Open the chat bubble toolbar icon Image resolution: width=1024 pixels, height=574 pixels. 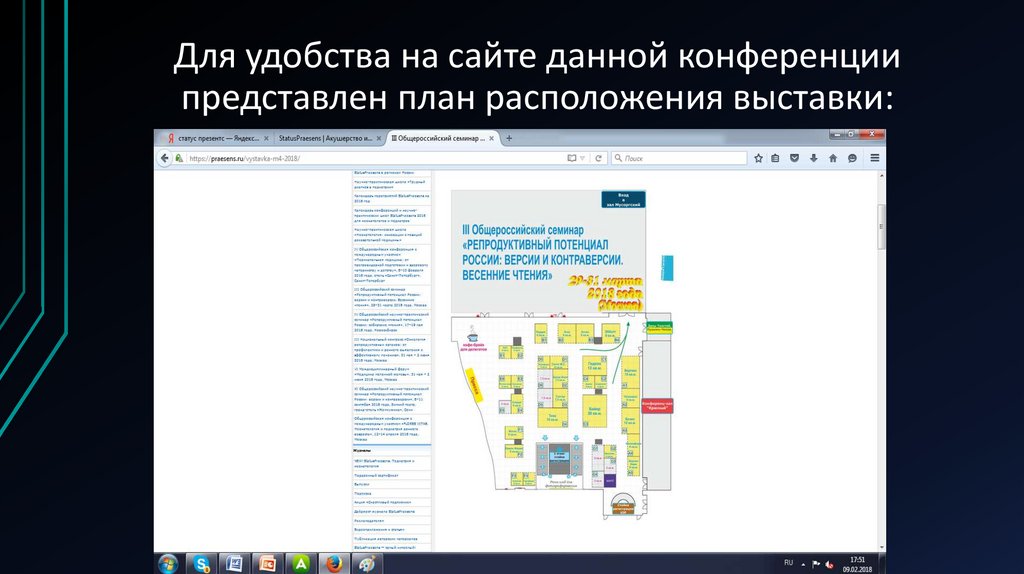(x=852, y=158)
